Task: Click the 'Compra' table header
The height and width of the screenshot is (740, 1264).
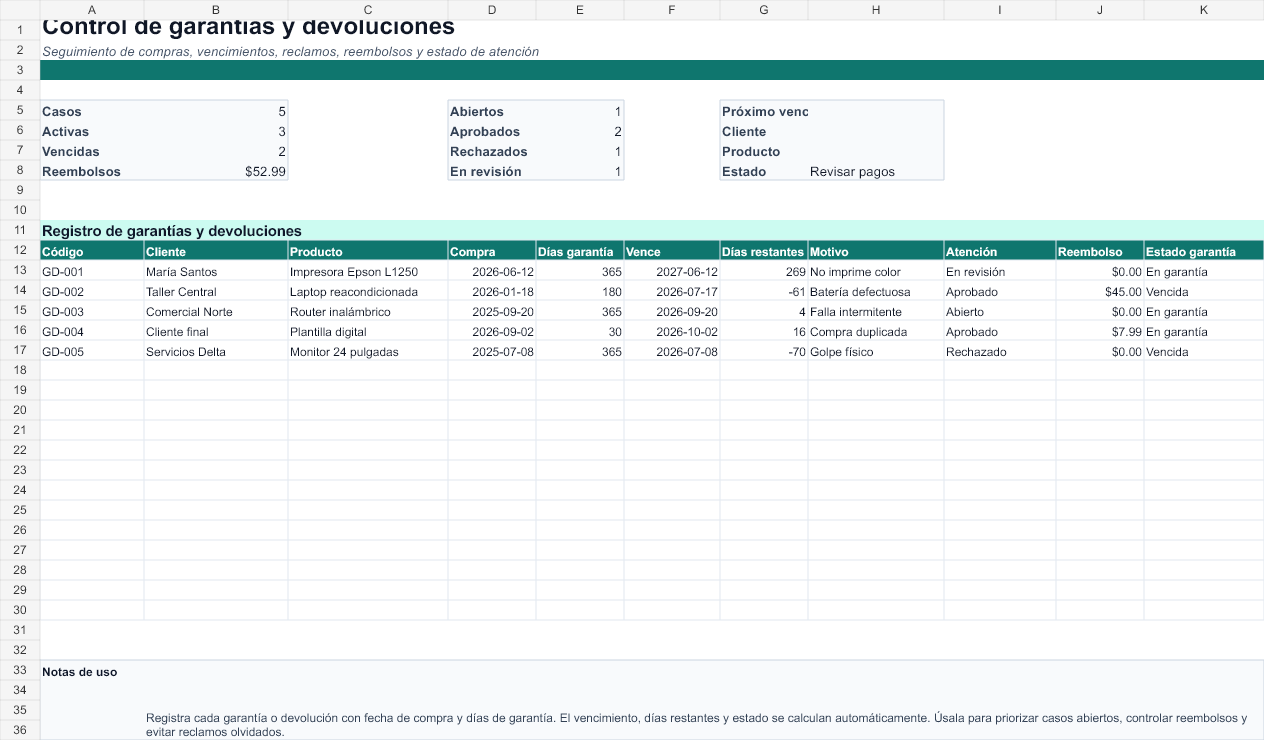Action: (492, 251)
